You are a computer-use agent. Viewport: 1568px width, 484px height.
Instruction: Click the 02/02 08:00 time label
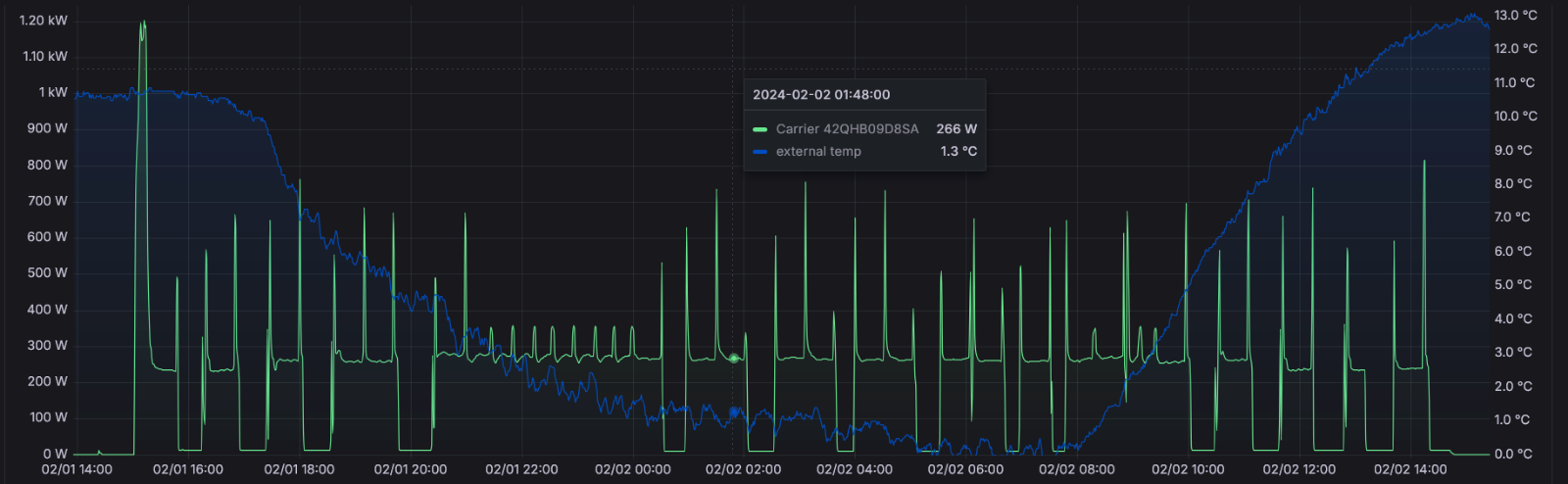1076,470
